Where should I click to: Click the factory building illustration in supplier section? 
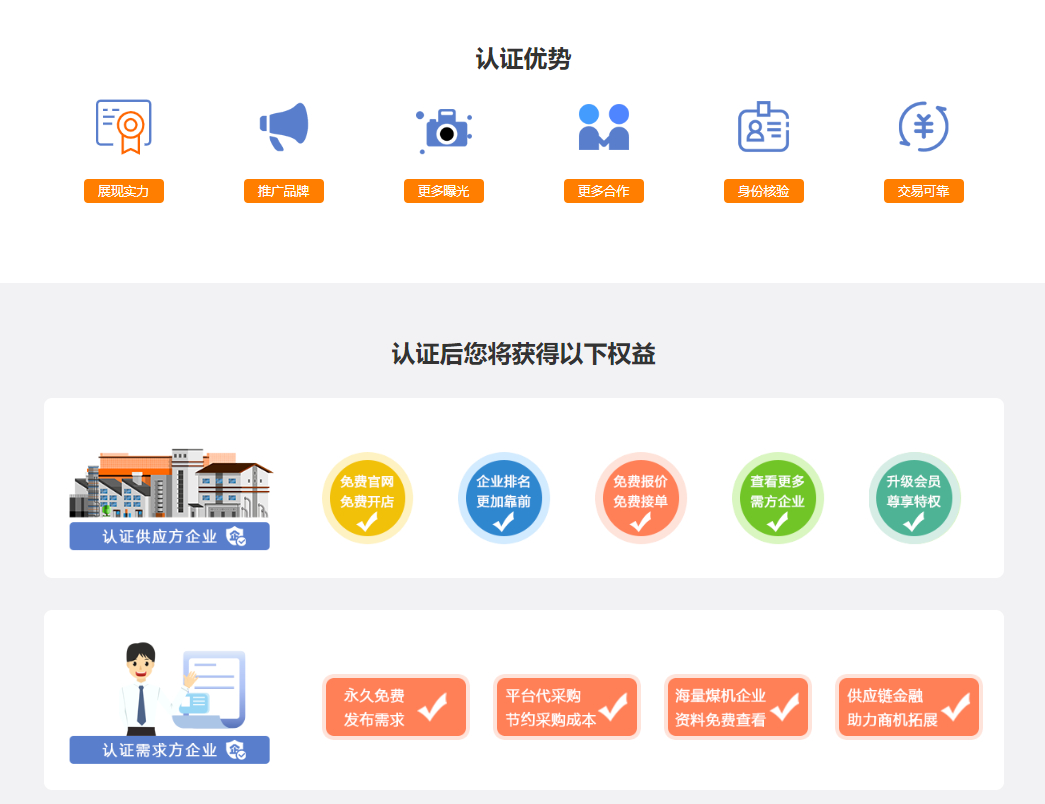[170, 480]
